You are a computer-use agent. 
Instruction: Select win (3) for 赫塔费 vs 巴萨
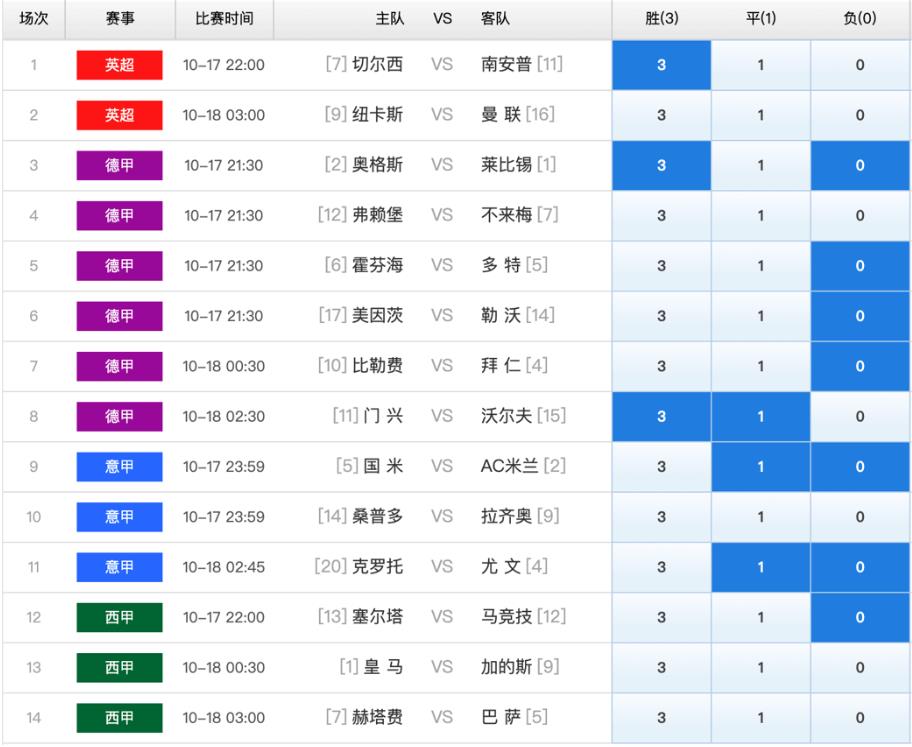click(x=661, y=718)
